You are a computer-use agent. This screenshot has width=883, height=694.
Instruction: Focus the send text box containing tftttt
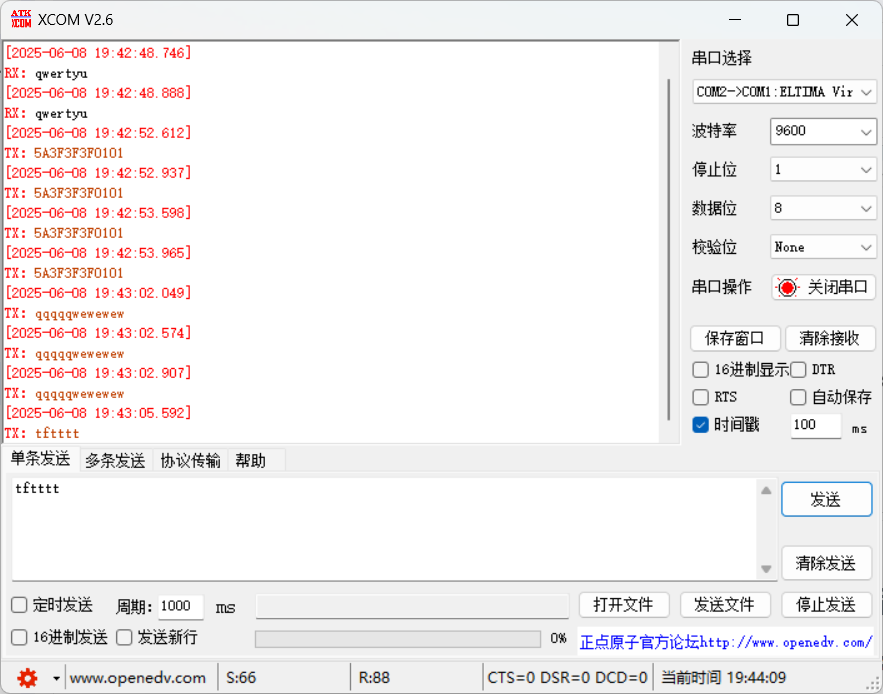click(384, 530)
